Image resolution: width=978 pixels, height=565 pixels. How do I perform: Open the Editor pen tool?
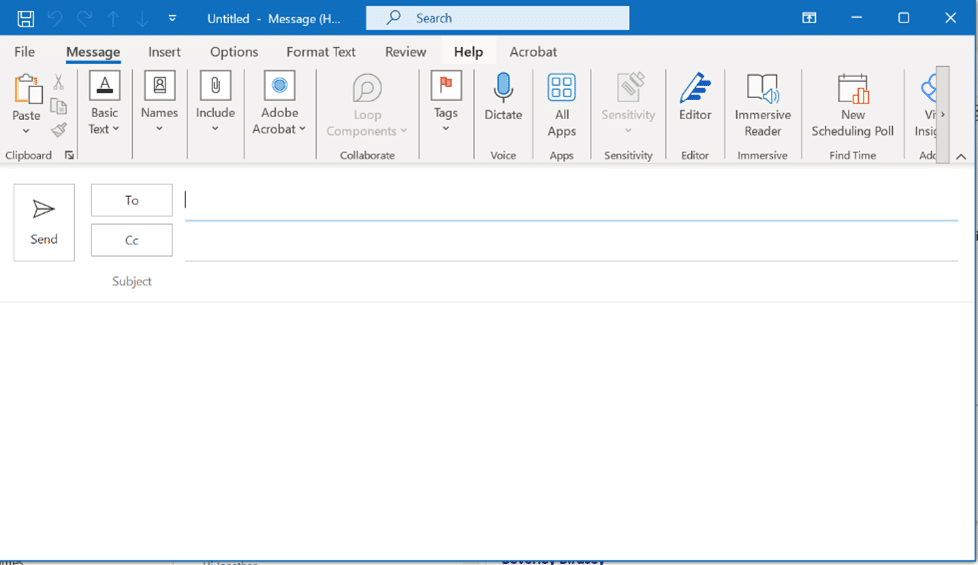(695, 97)
